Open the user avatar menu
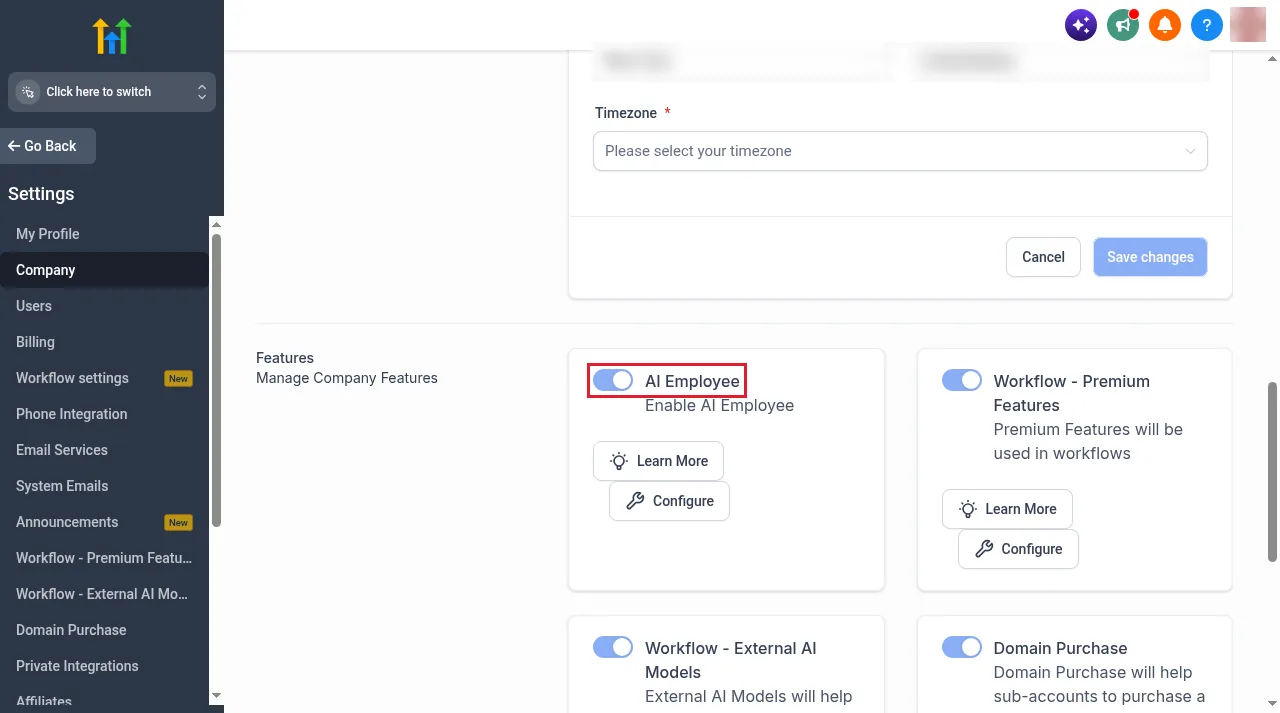The height and width of the screenshot is (713, 1280). point(1248,25)
